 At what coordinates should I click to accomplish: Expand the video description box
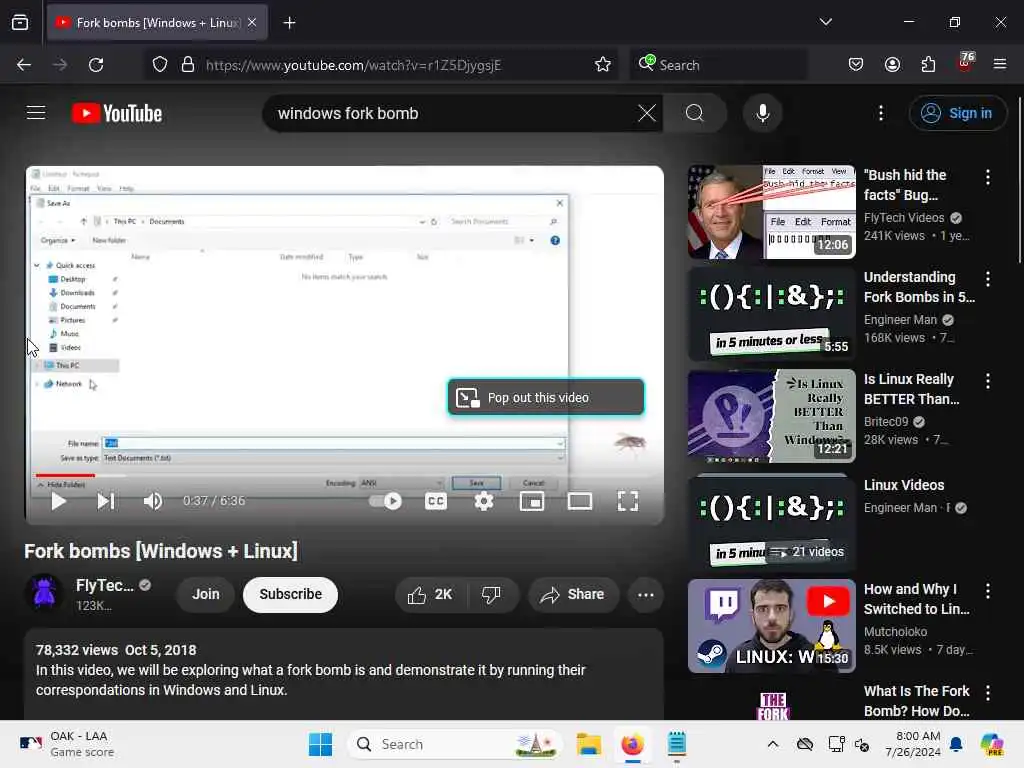(344, 674)
